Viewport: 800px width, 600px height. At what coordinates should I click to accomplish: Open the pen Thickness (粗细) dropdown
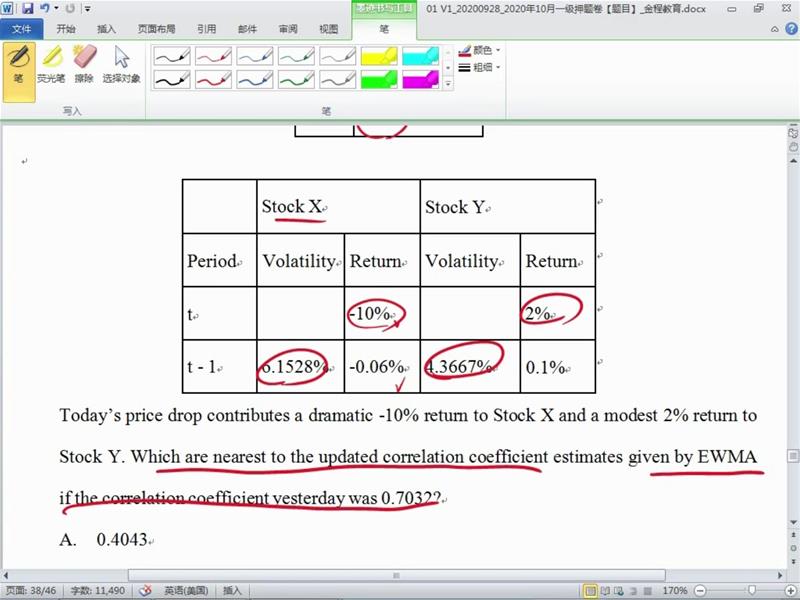pos(479,67)
